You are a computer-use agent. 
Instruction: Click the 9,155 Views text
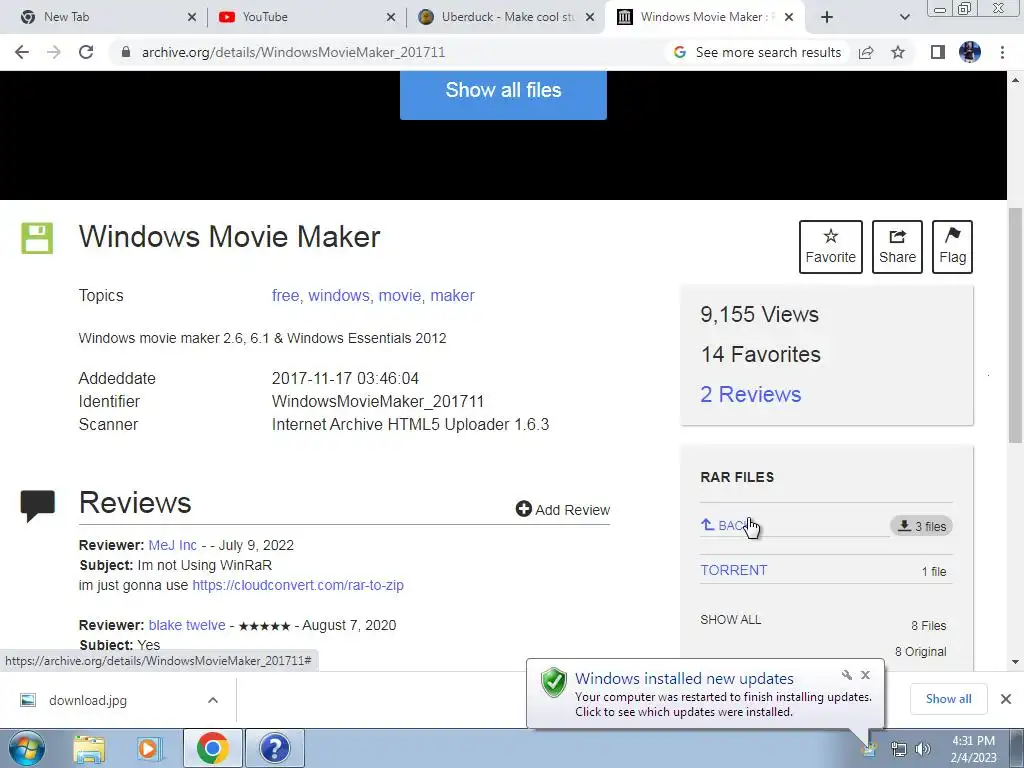(760, 314)
